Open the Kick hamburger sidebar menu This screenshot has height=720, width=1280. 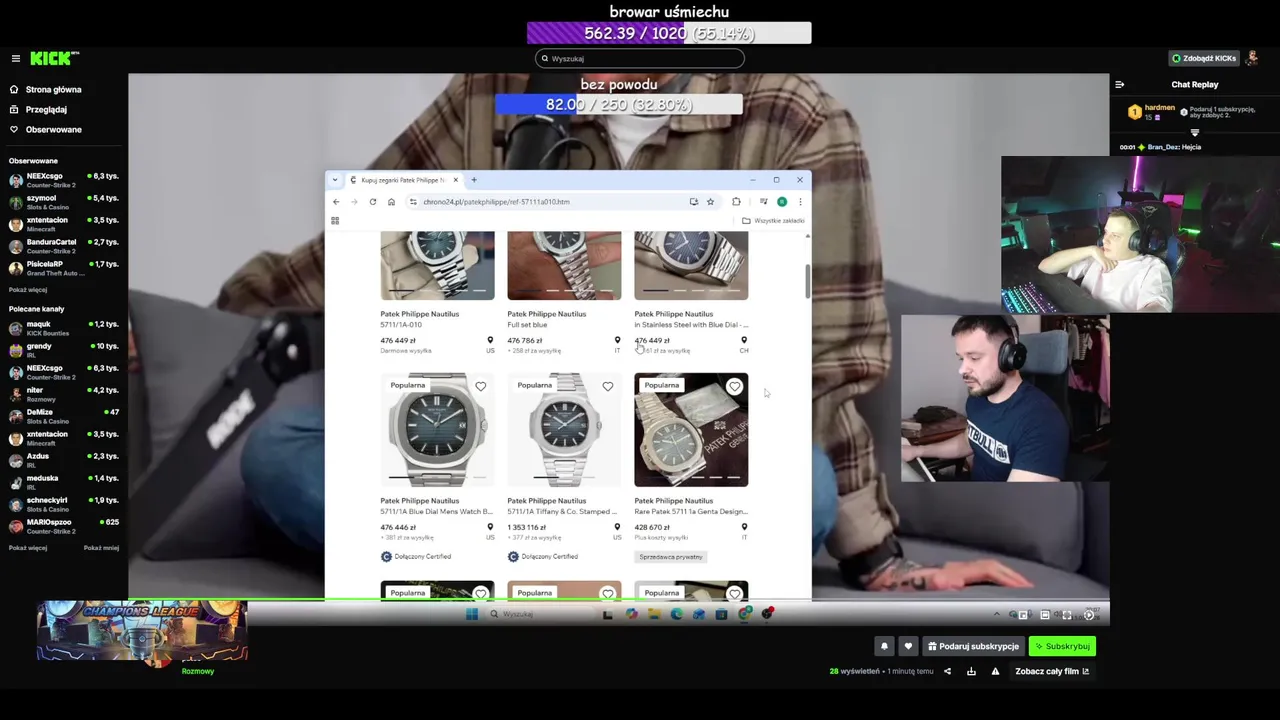tap(15, 58)
